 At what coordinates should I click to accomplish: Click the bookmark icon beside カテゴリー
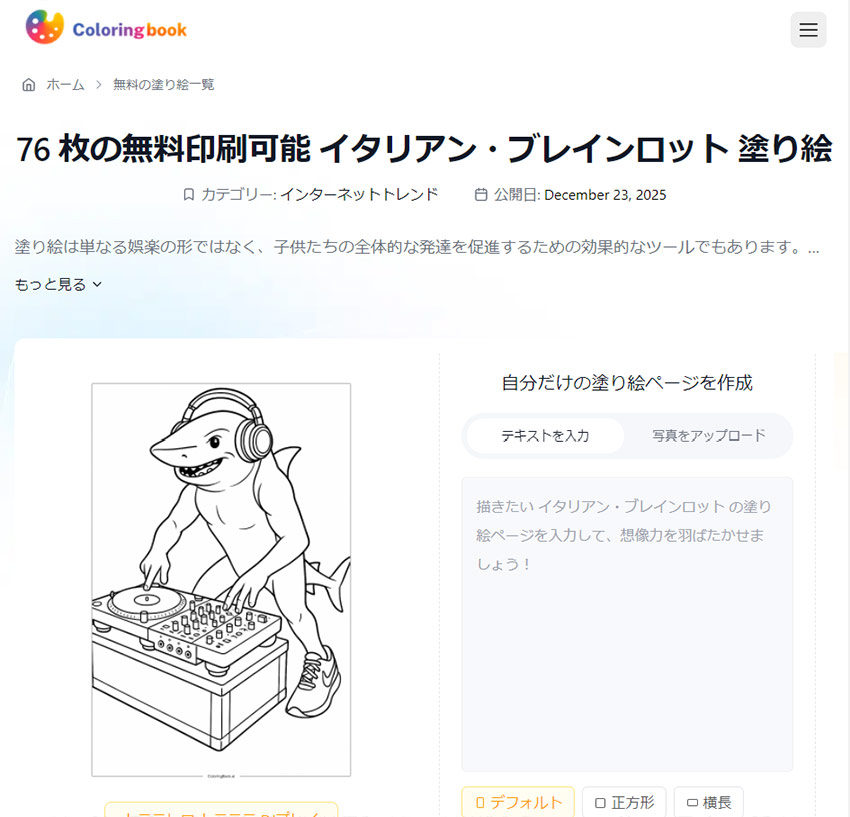pos(189,195)
